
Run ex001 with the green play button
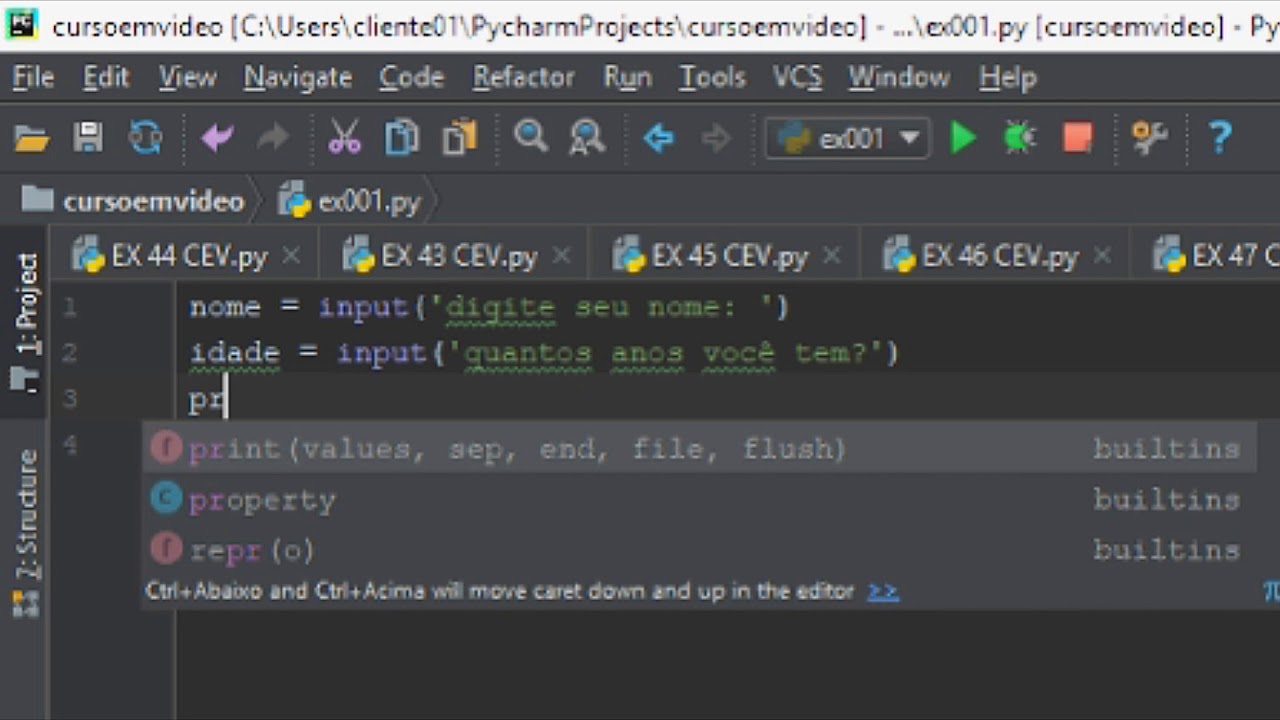pyautogui.click(x=963, y=138)
